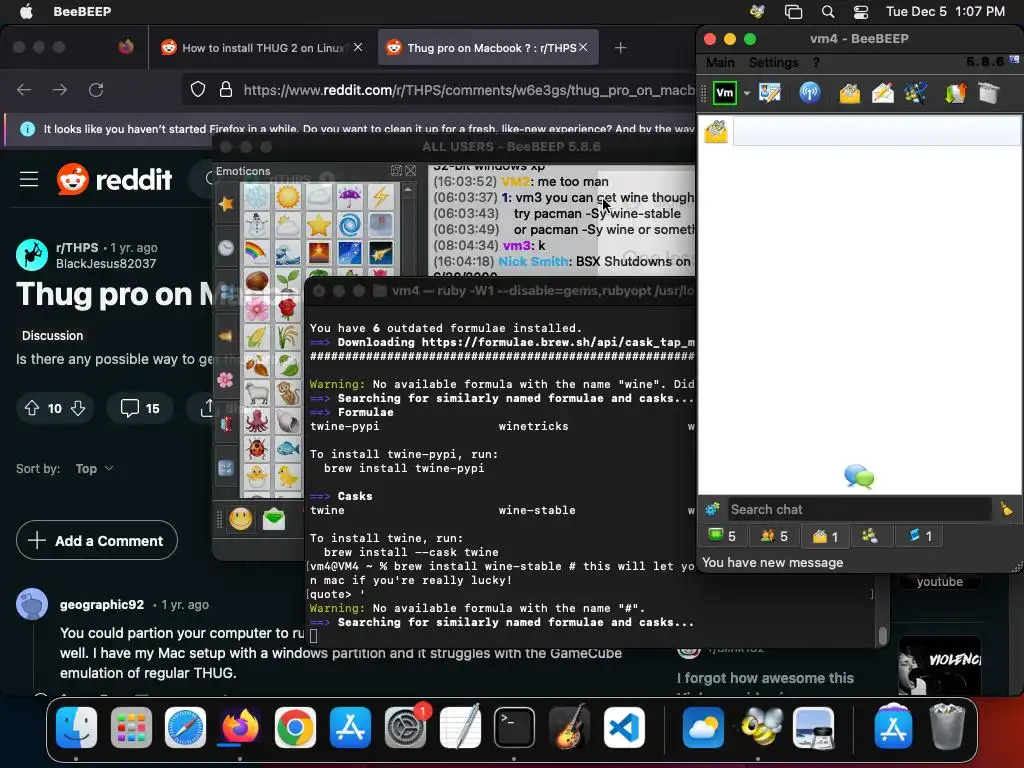Switch to the people groups tab showing 5
The width and height of the screenshot is (1024, 768).
pyautogui.click(x=775, y=536)
